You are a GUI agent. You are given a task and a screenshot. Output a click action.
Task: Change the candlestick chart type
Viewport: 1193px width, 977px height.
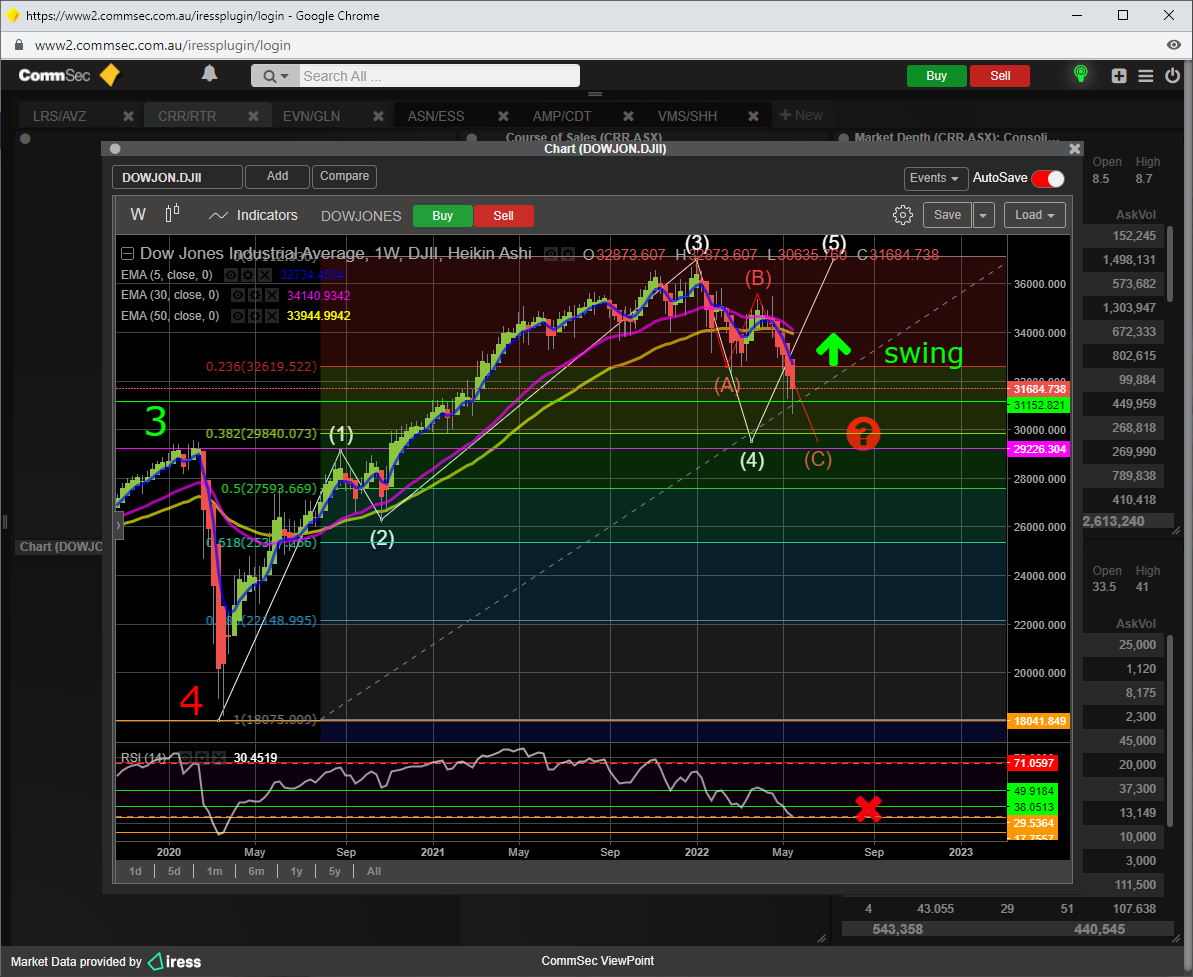173,214
